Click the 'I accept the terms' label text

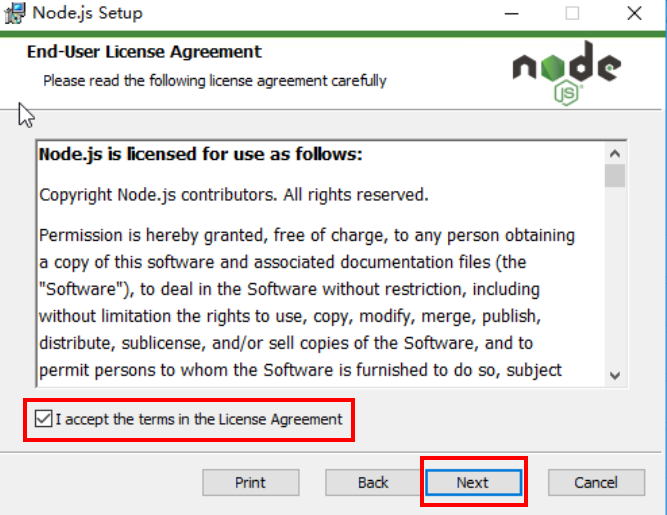(199, 419)
